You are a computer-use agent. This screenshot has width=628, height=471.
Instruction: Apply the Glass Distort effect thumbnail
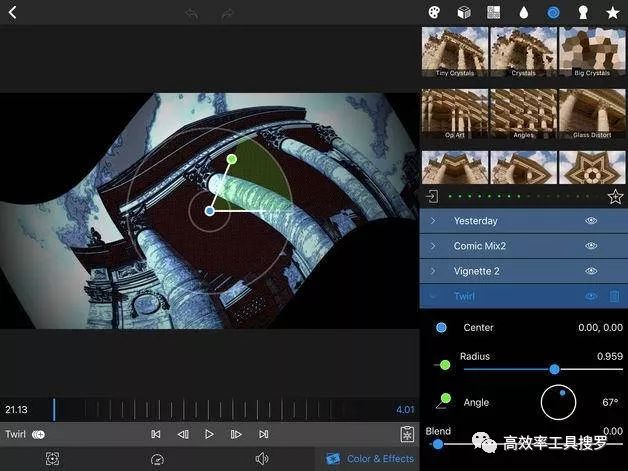[x=591, y=113]
